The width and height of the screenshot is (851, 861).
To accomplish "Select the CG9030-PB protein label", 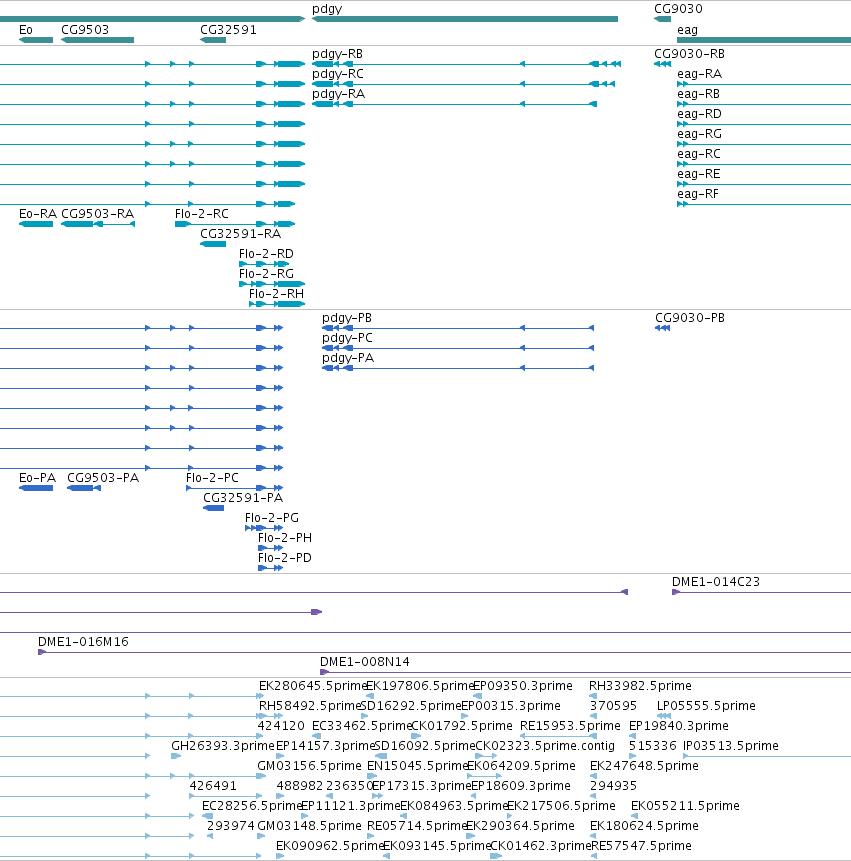I will click(690, 318).
